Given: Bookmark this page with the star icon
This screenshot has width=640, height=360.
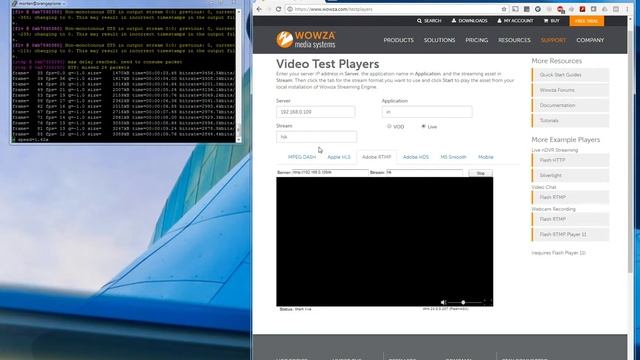Looking at the screenshot, I should [x=504, y=9].
